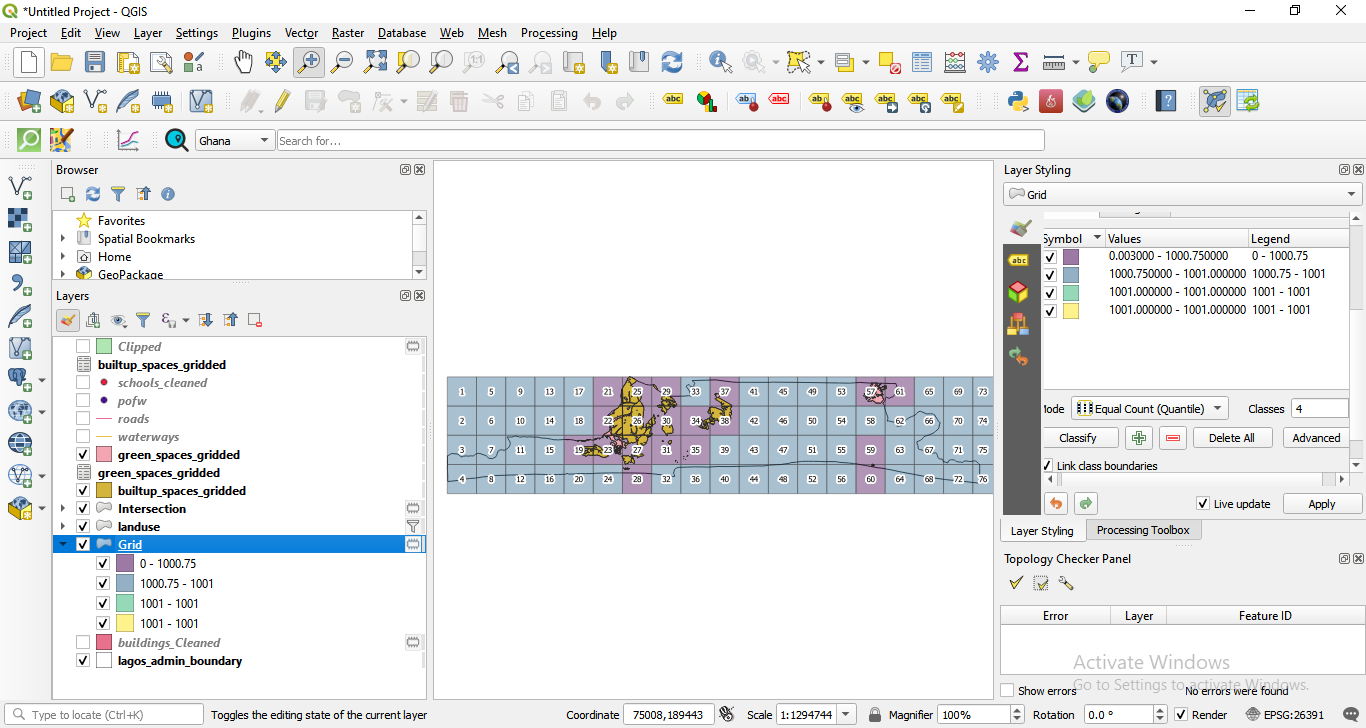The height and width of the screenshot is (728, 1366).
Task: Switch to the Processing Toolbox tab
Action: (x=1143, y=530)
